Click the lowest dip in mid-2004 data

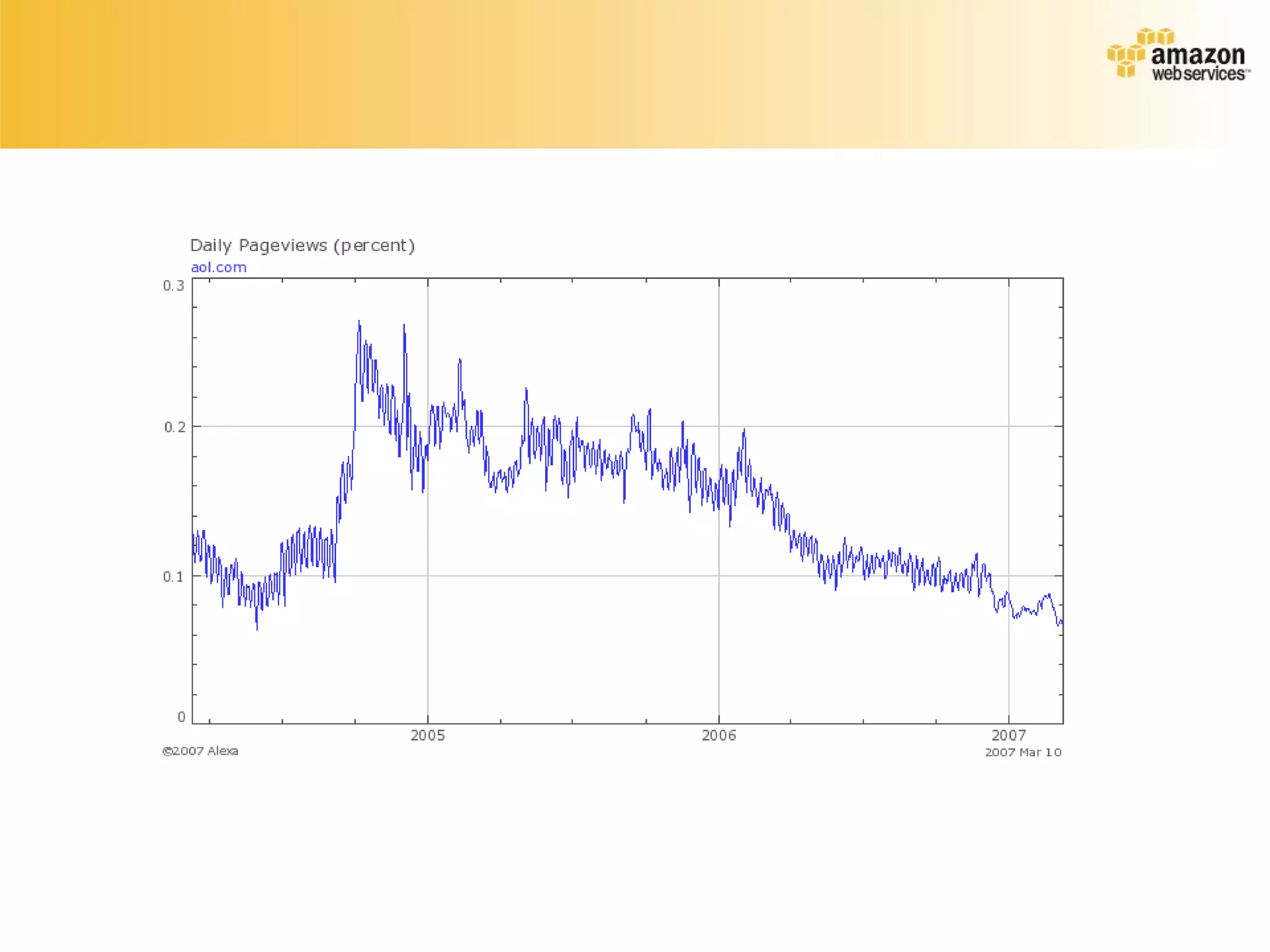[257, 628]
